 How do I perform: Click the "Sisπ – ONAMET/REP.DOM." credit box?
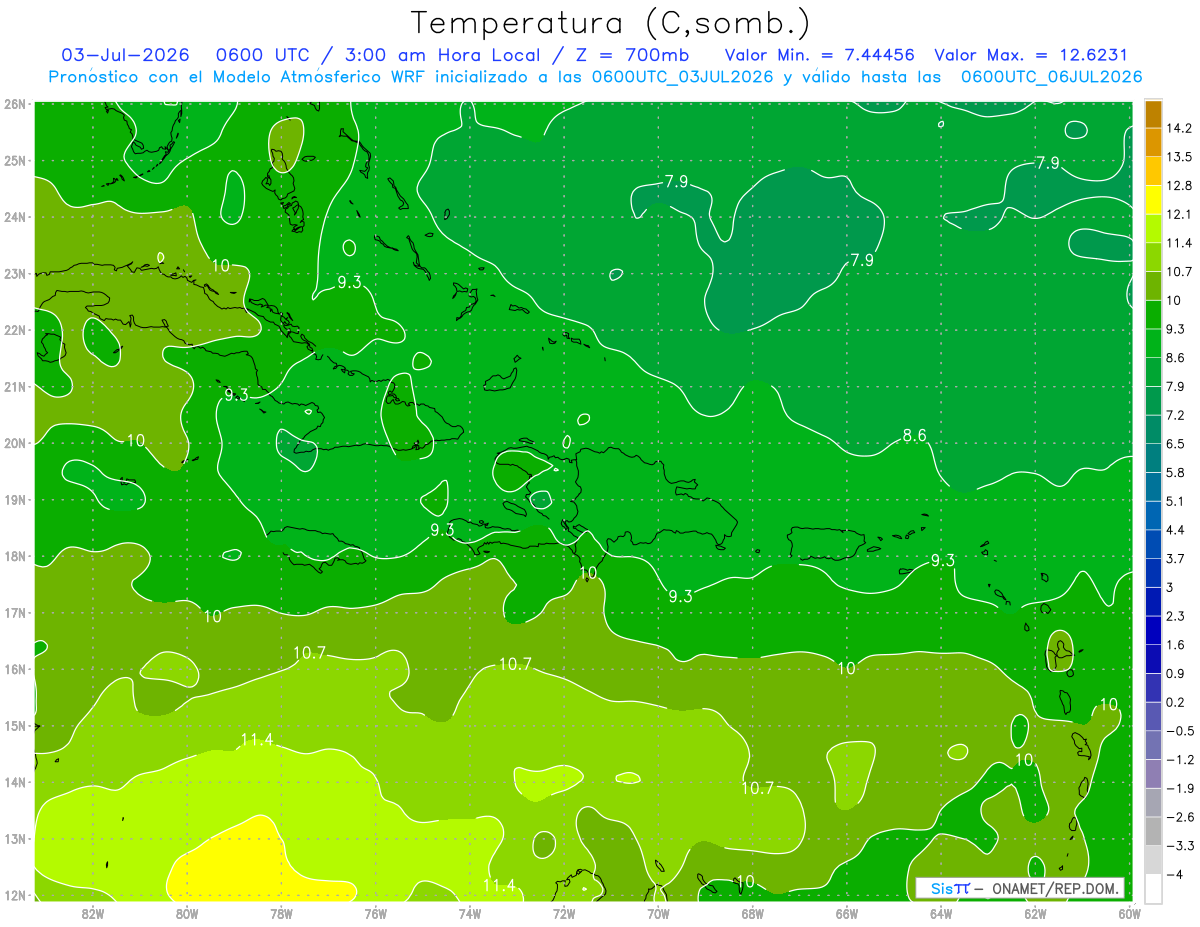click(1020, 888)
